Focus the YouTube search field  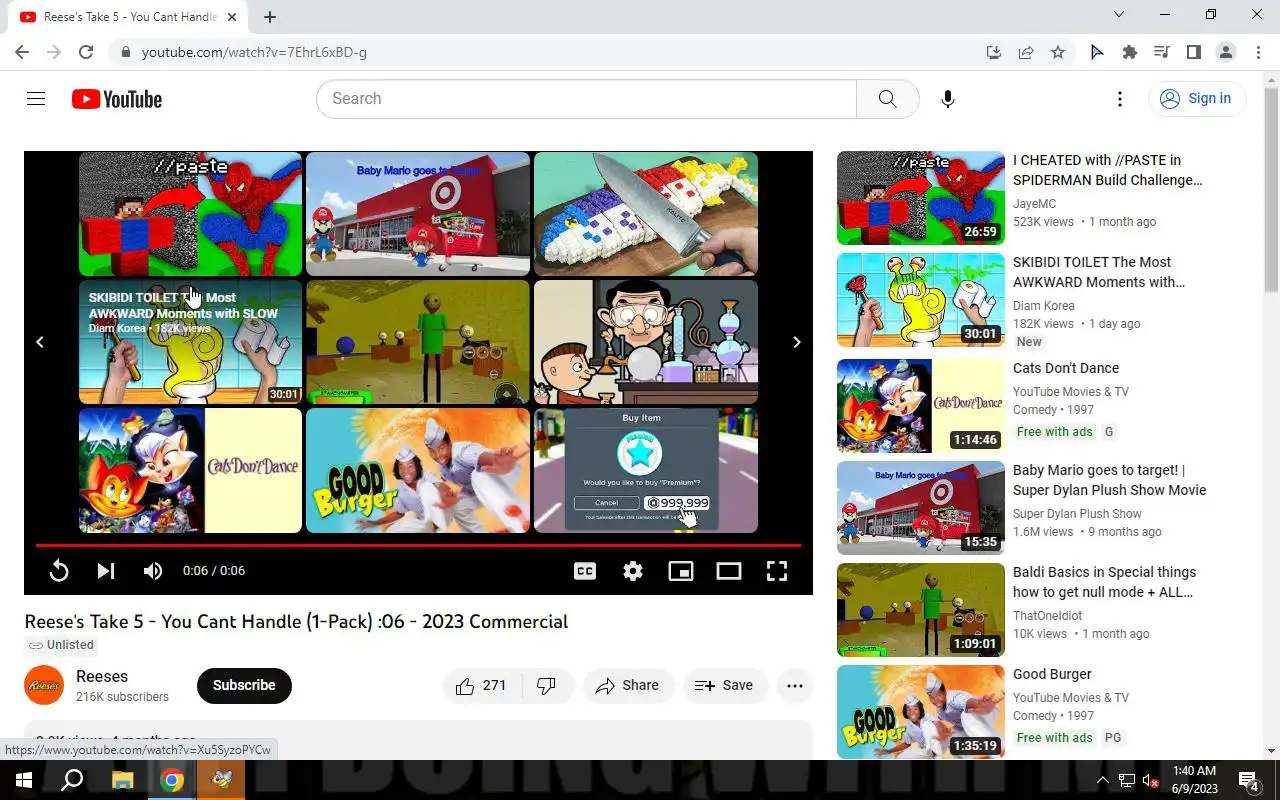[x=586, y=99]
